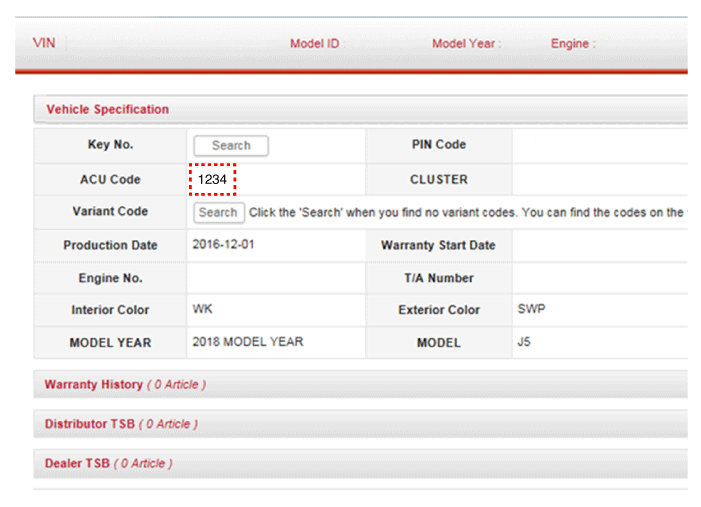Click the Engine header label
This screenshot has width=701, height=507.
point(572,44)
